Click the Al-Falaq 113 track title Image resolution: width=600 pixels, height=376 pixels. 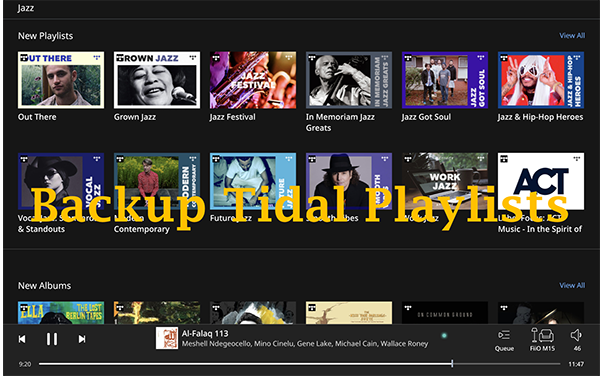205,334
